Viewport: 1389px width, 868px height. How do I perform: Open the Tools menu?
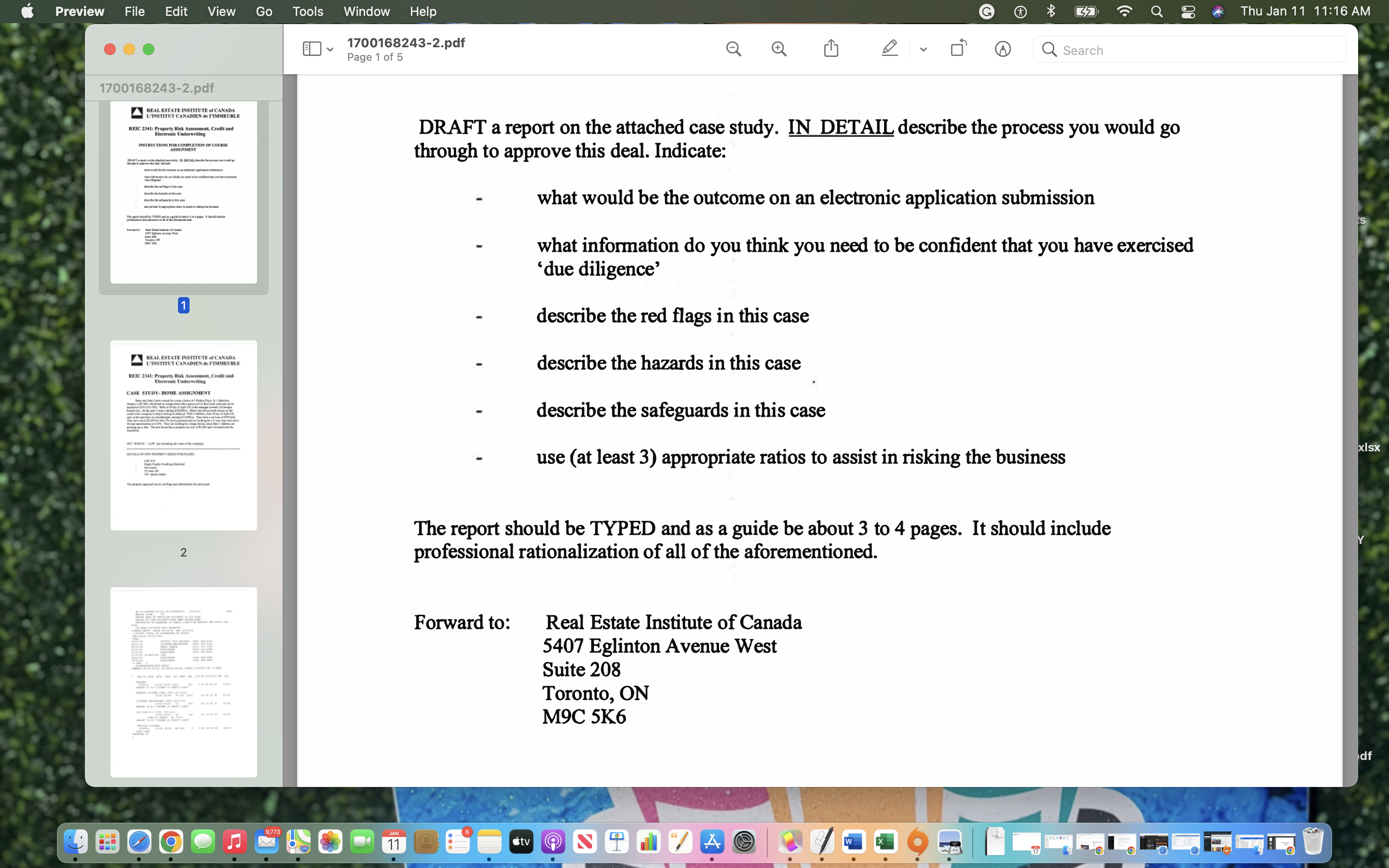coord(308,11)
